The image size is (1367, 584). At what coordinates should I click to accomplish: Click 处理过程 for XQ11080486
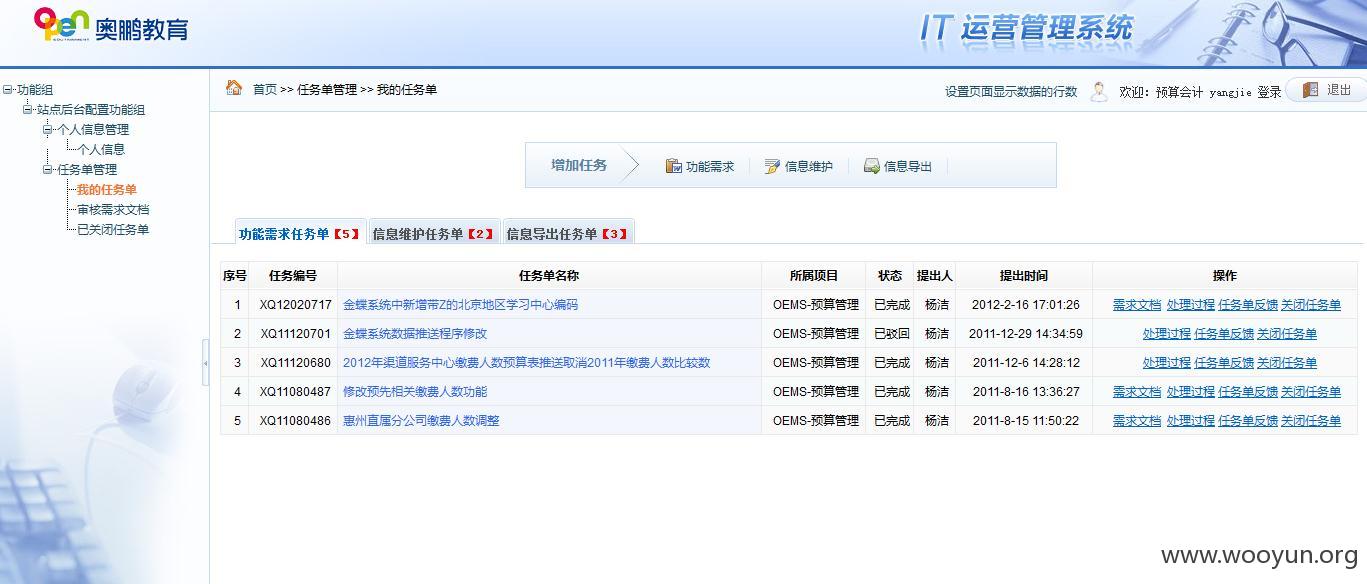point(1191,421)
